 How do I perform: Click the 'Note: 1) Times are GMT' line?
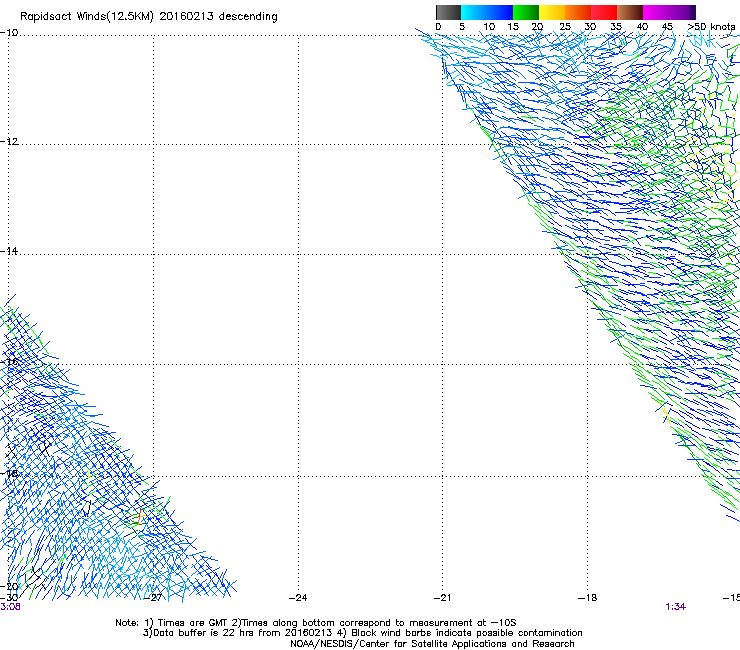[x=316, y=623]
